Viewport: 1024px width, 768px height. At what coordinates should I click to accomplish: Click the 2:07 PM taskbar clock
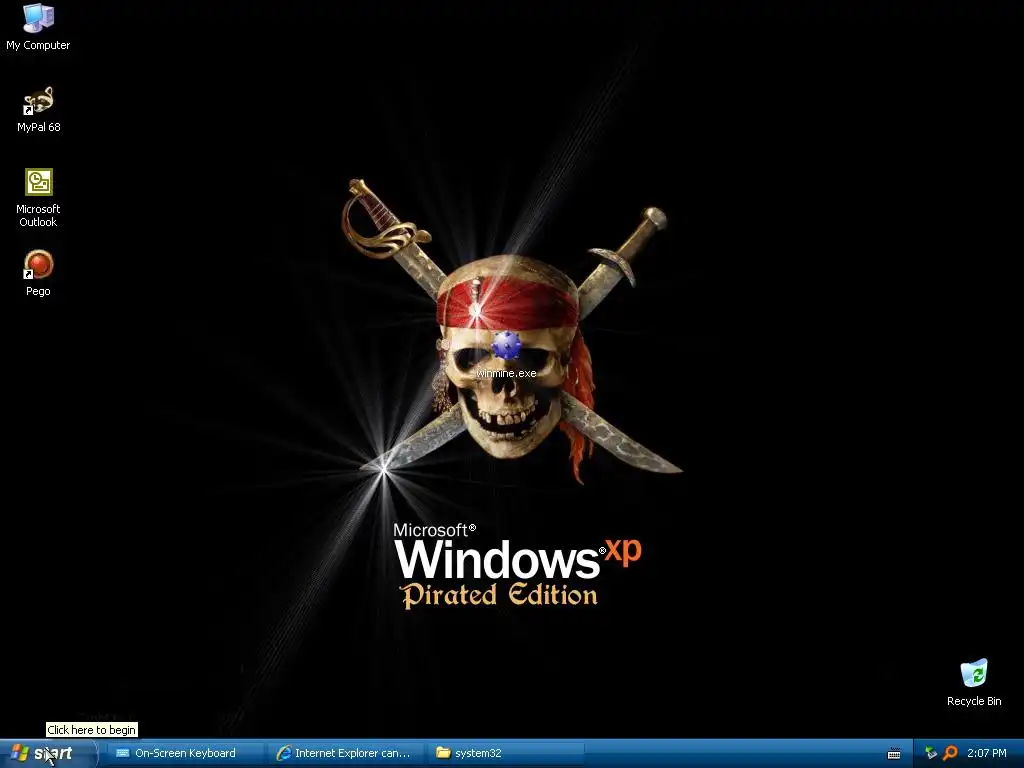point(987,753)
